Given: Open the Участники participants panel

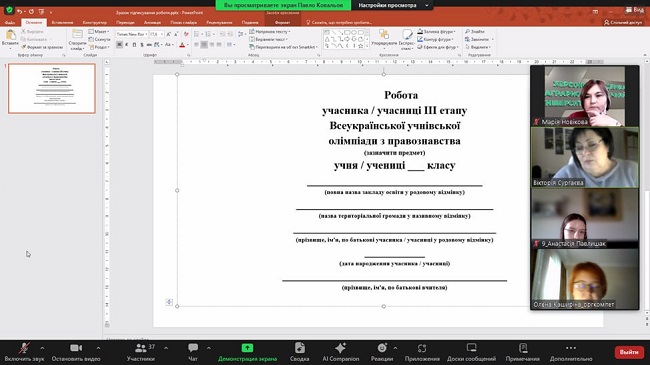Looking at the screenshot, I should [x=141, y=352].
